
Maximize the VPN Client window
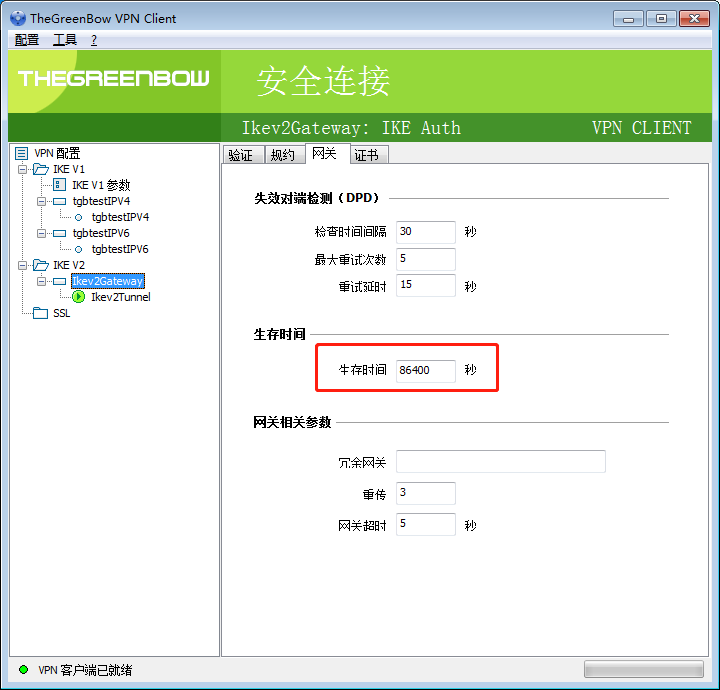click(661, 19)
